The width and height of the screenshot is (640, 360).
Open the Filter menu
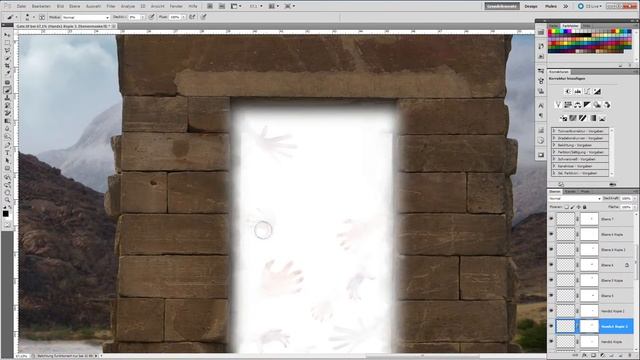click(x=111, y=6)
